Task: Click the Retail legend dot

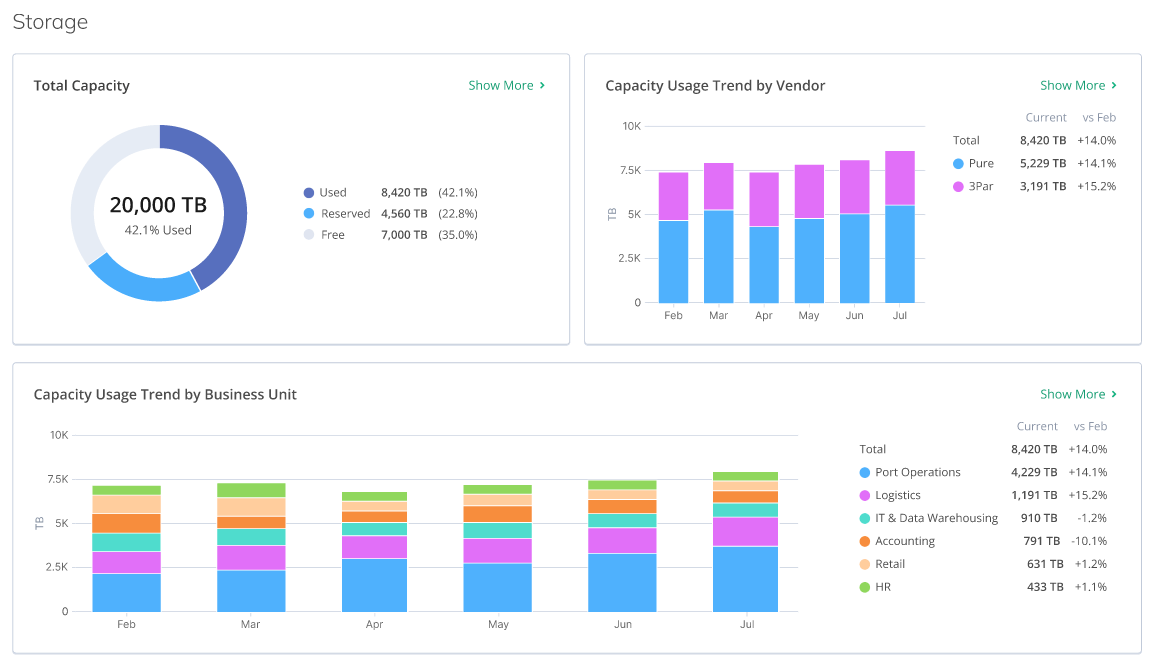Action: click(865, 564)
